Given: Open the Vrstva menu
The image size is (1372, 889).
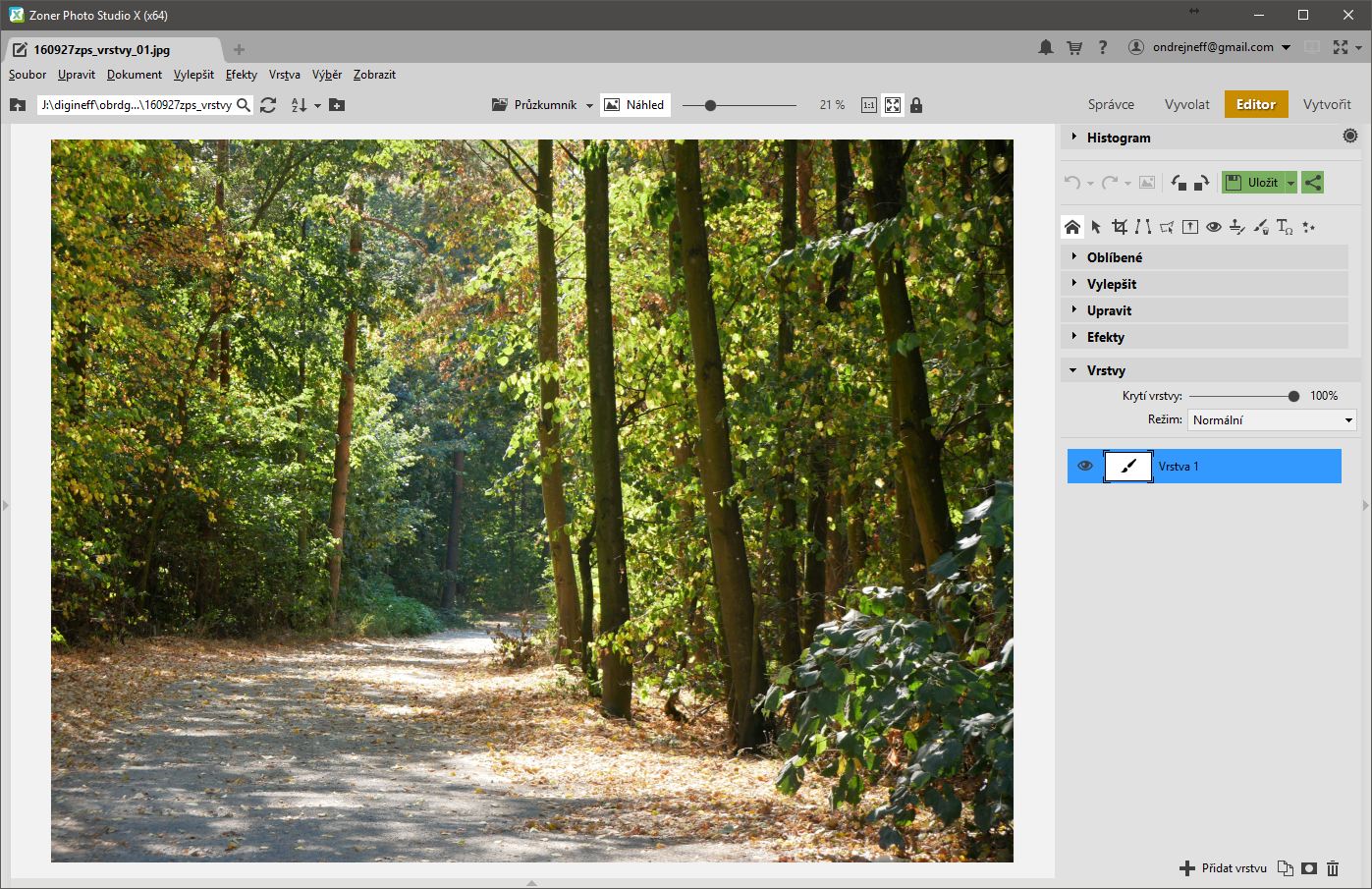Looking at the screenshot, I should (284, 75).
